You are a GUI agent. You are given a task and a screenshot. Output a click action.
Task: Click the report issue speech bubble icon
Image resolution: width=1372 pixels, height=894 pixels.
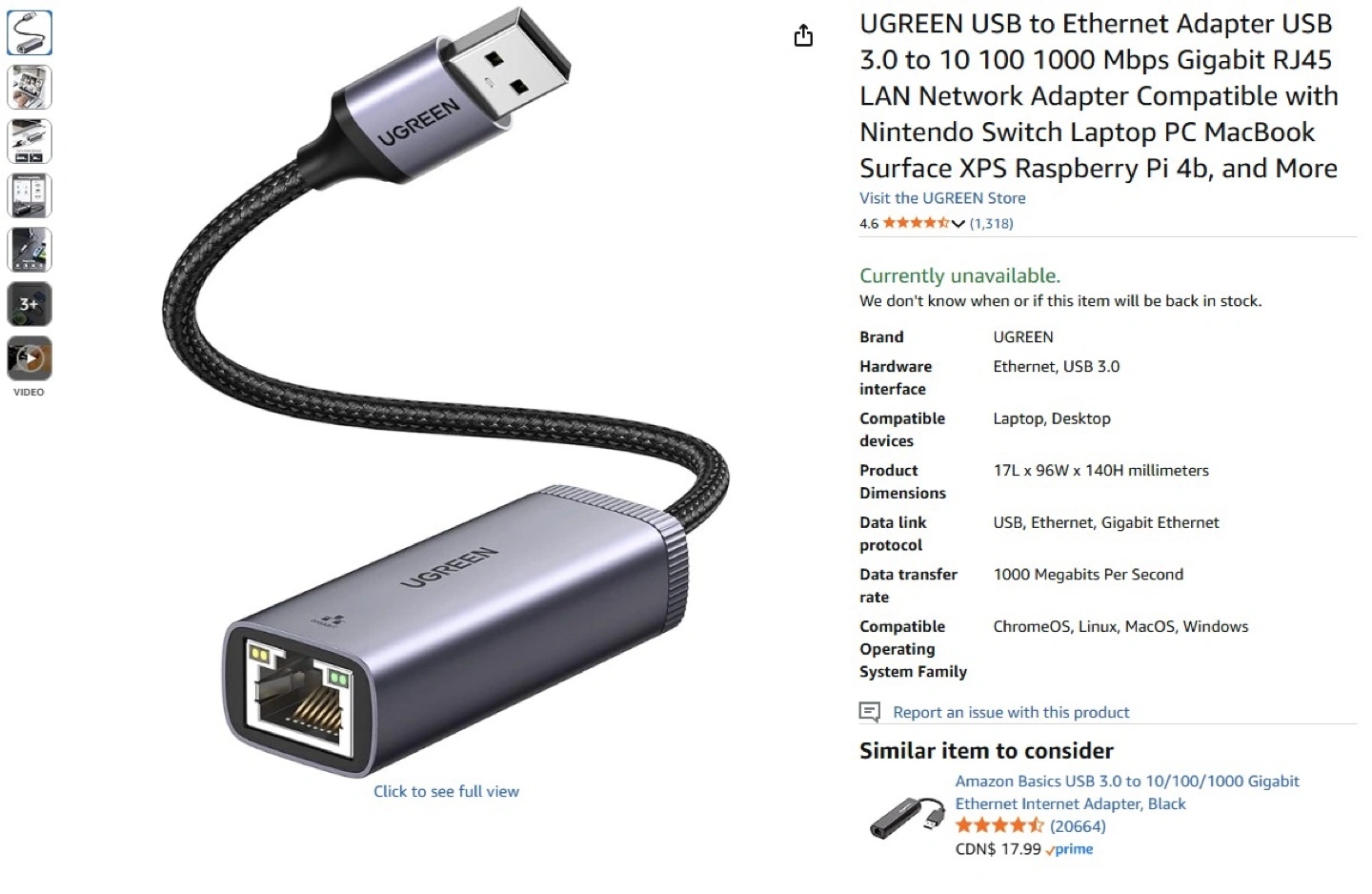pyautogui.click(x=870, y=712)
